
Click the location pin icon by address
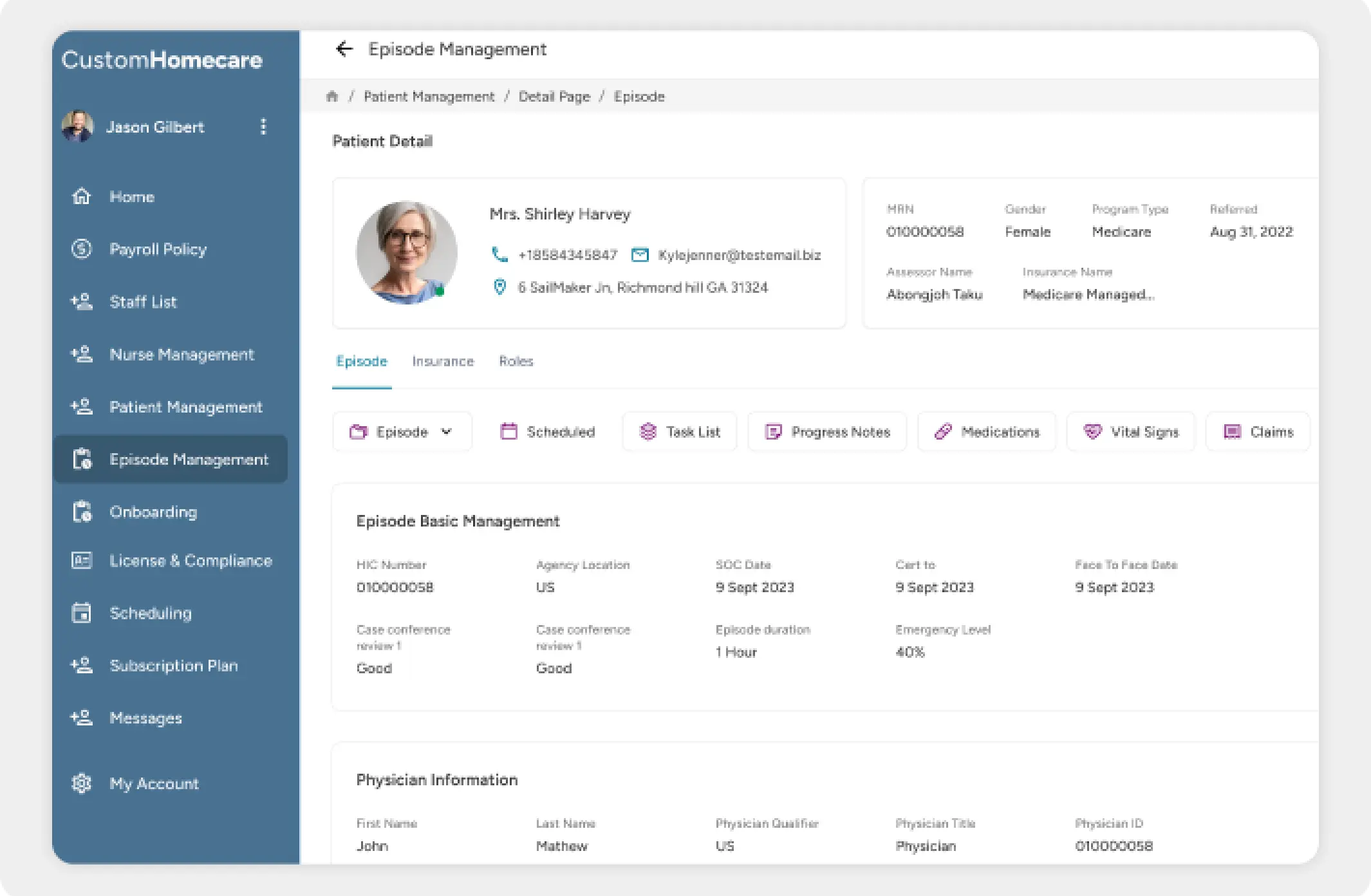click(x=499, y=286)
